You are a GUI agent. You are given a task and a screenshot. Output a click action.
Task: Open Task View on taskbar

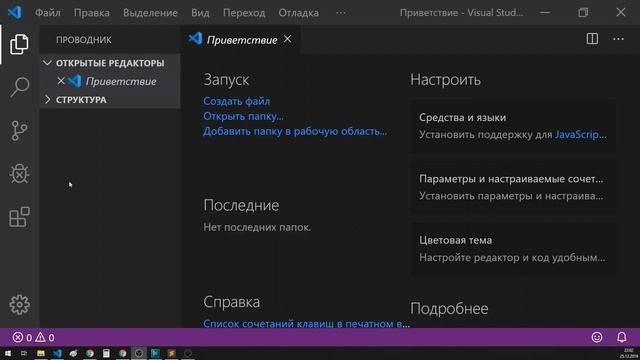pyautogui.click(x=24, y=353)
